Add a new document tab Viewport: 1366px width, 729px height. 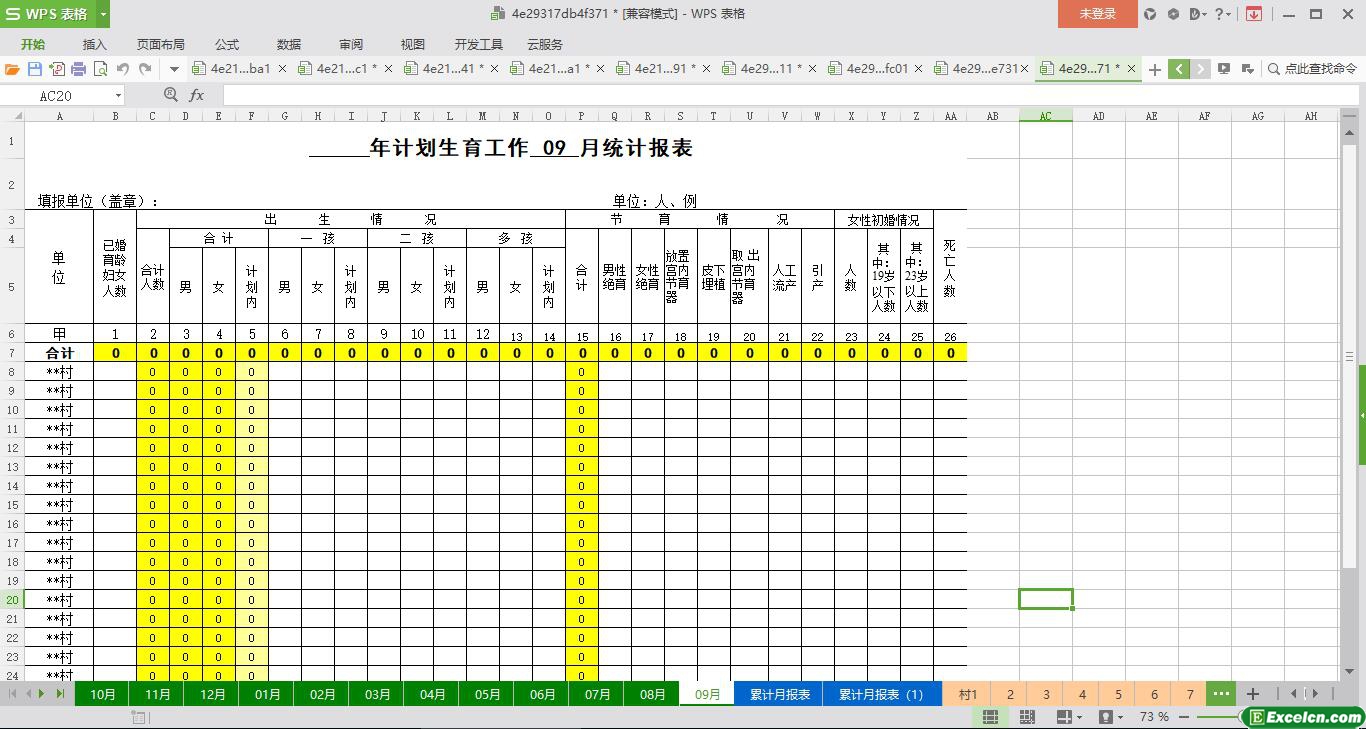coord(1155,69)
